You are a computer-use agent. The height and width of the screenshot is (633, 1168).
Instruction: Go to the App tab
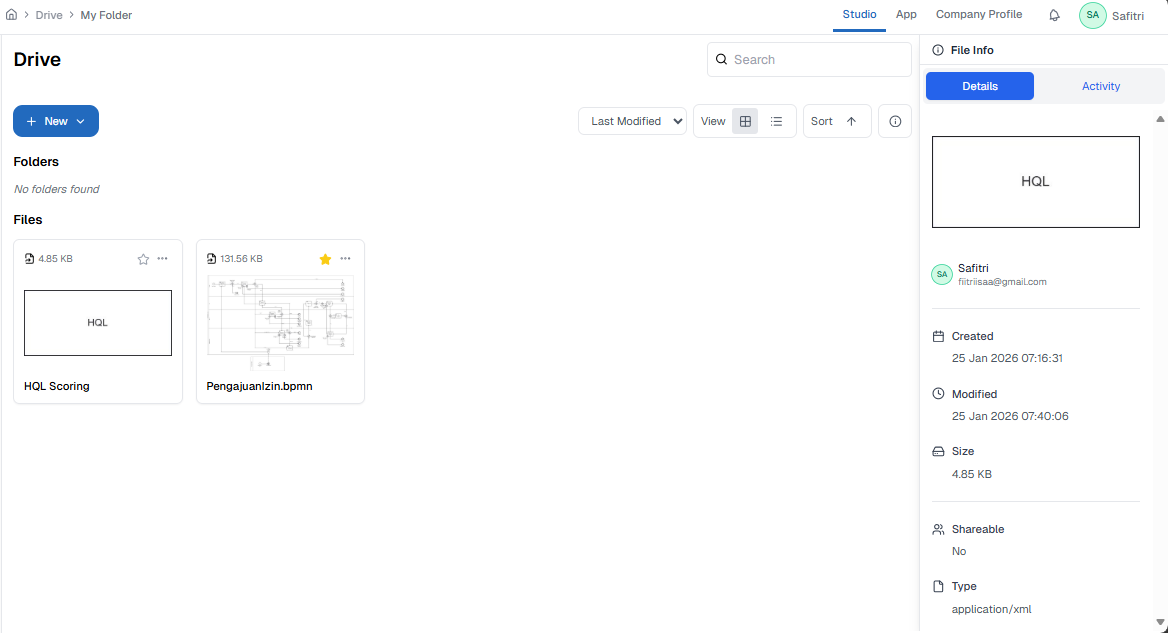click(x=906, y=15)
